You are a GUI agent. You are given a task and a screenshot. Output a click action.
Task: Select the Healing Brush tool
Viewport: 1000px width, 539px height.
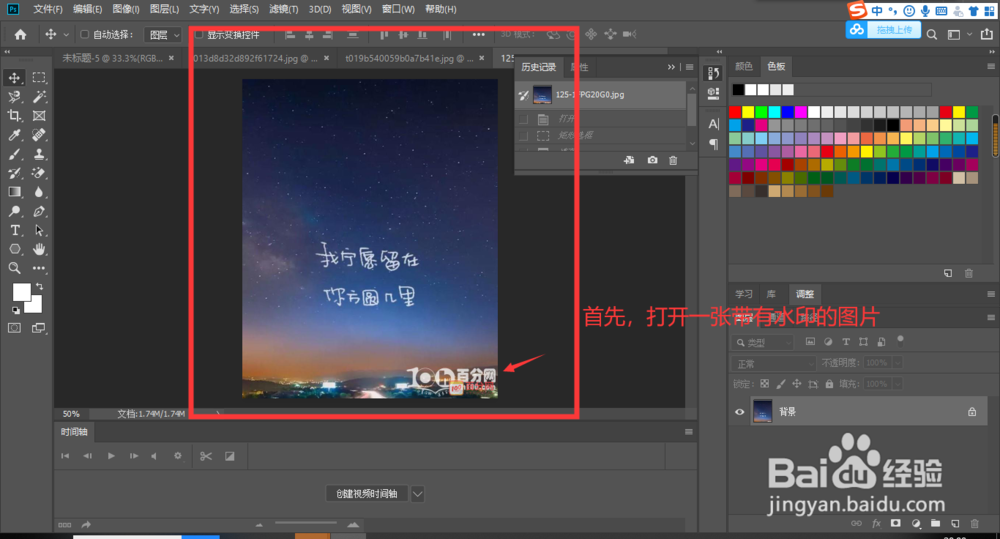click(39, 135)
